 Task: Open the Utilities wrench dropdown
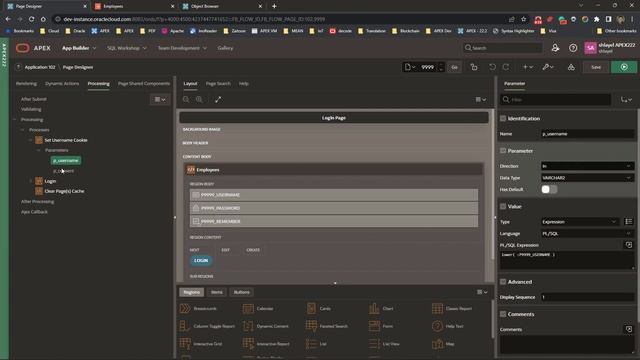548,67
